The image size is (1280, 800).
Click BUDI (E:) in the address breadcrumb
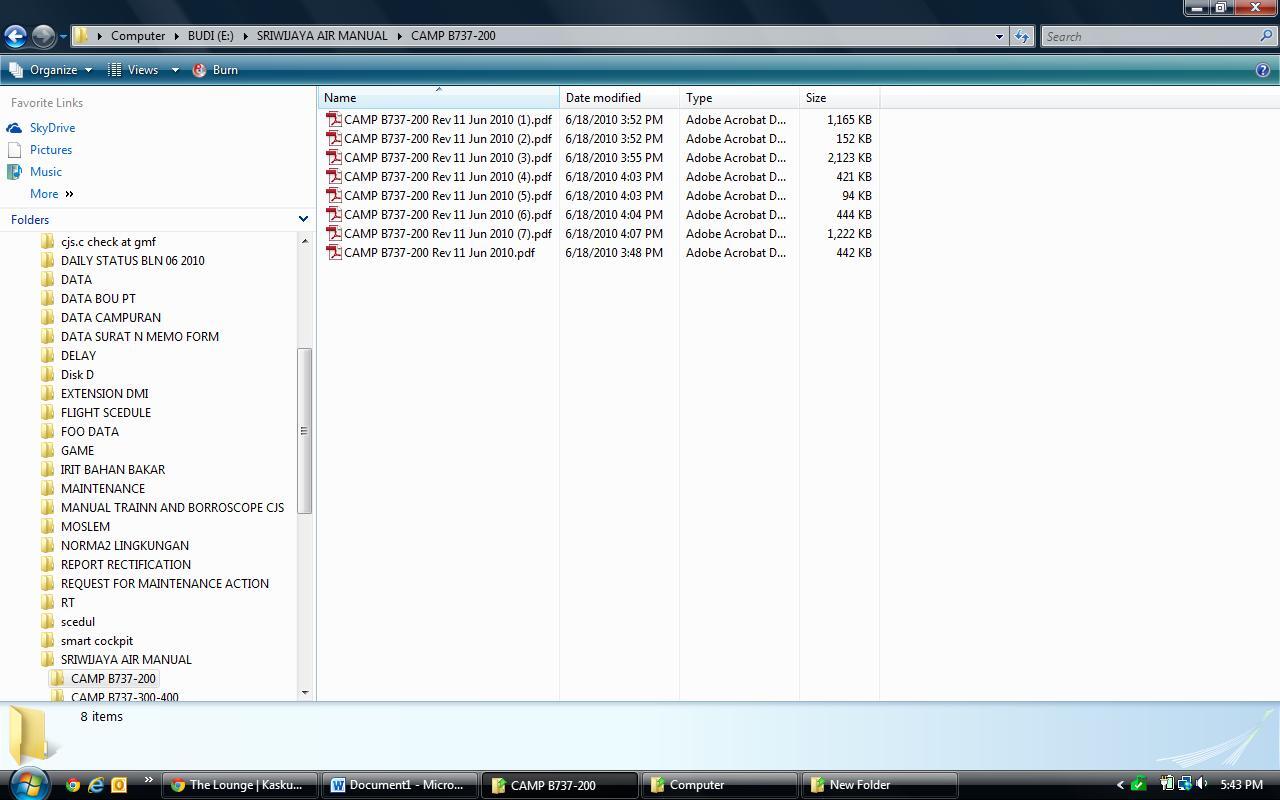[210, 36]
